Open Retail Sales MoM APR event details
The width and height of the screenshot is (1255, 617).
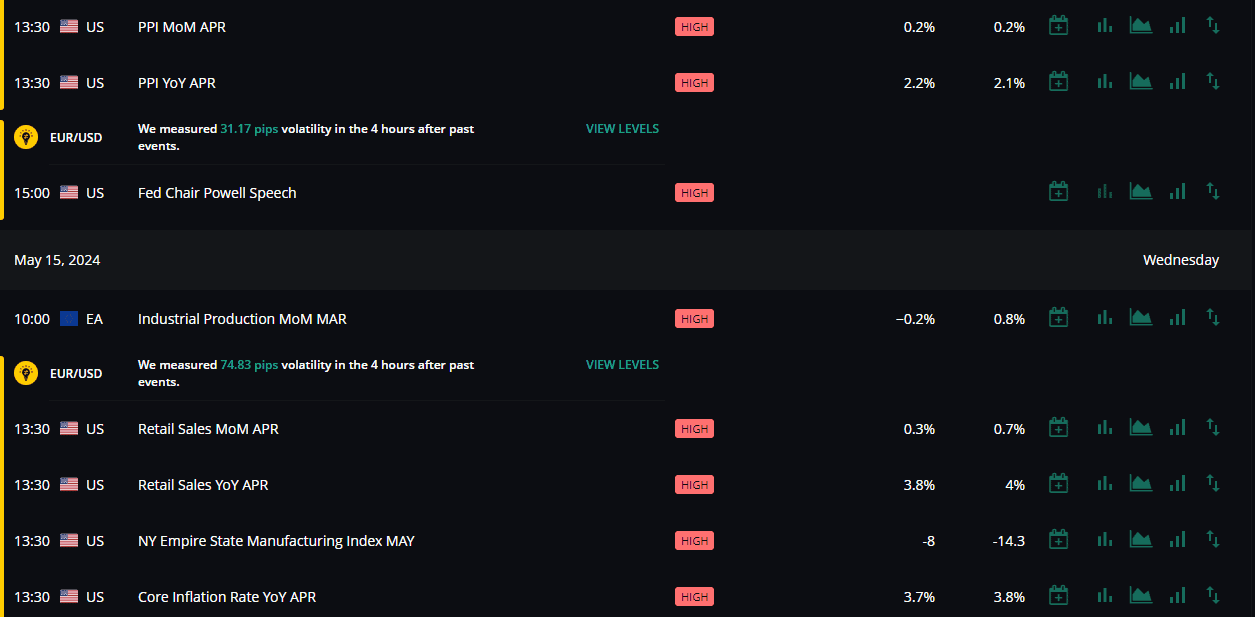click(208, 429)
